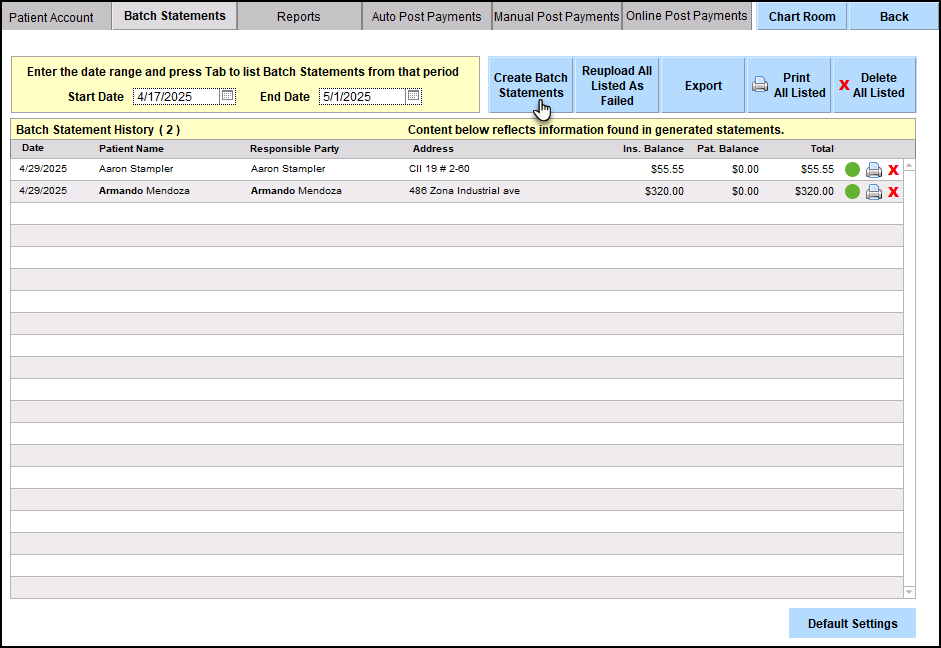Select the Manual Post Payments tab
941x648 pixels.
coord(556,17)
